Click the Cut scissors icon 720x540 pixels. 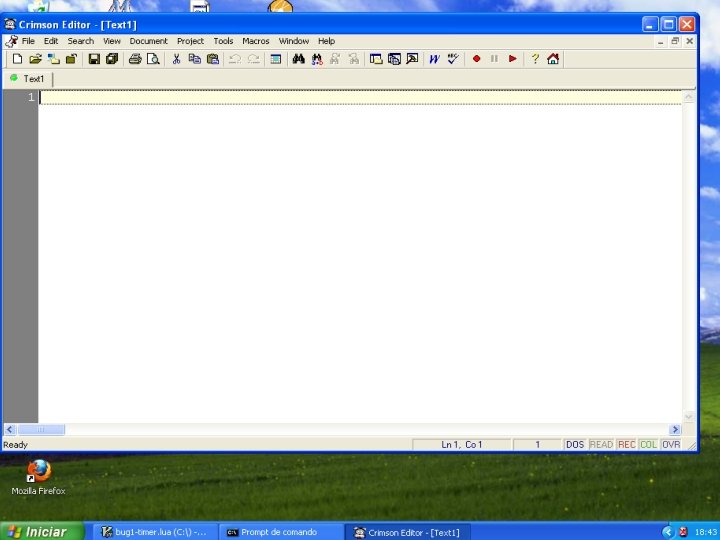tap(176, 59)
